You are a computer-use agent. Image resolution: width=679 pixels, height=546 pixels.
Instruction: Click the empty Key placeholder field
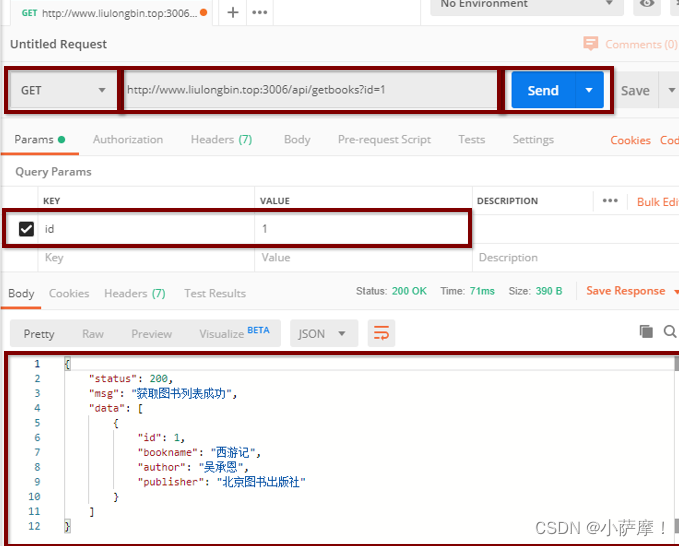click(146, 258)
